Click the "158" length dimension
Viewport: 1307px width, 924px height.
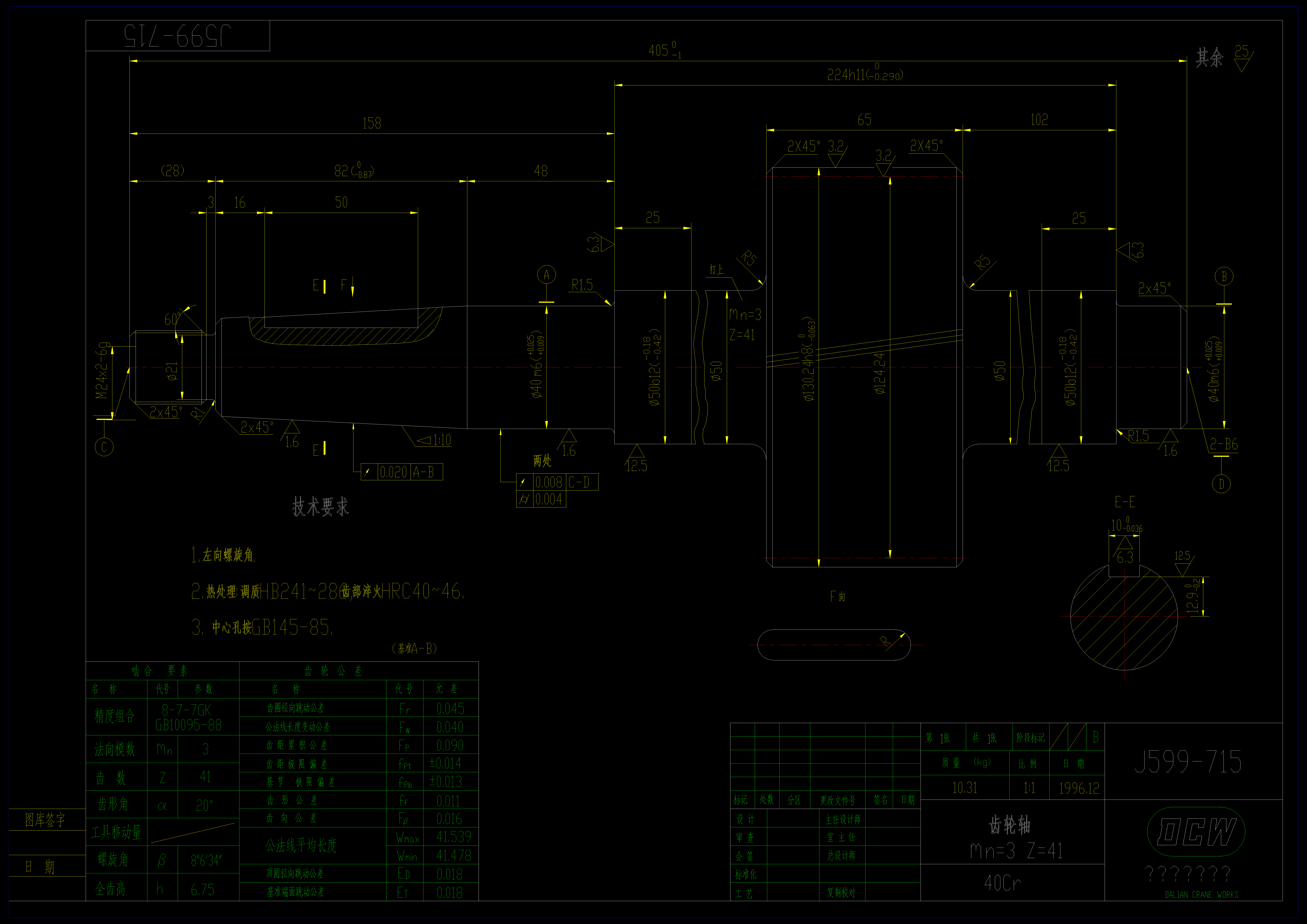click(372, 123)
